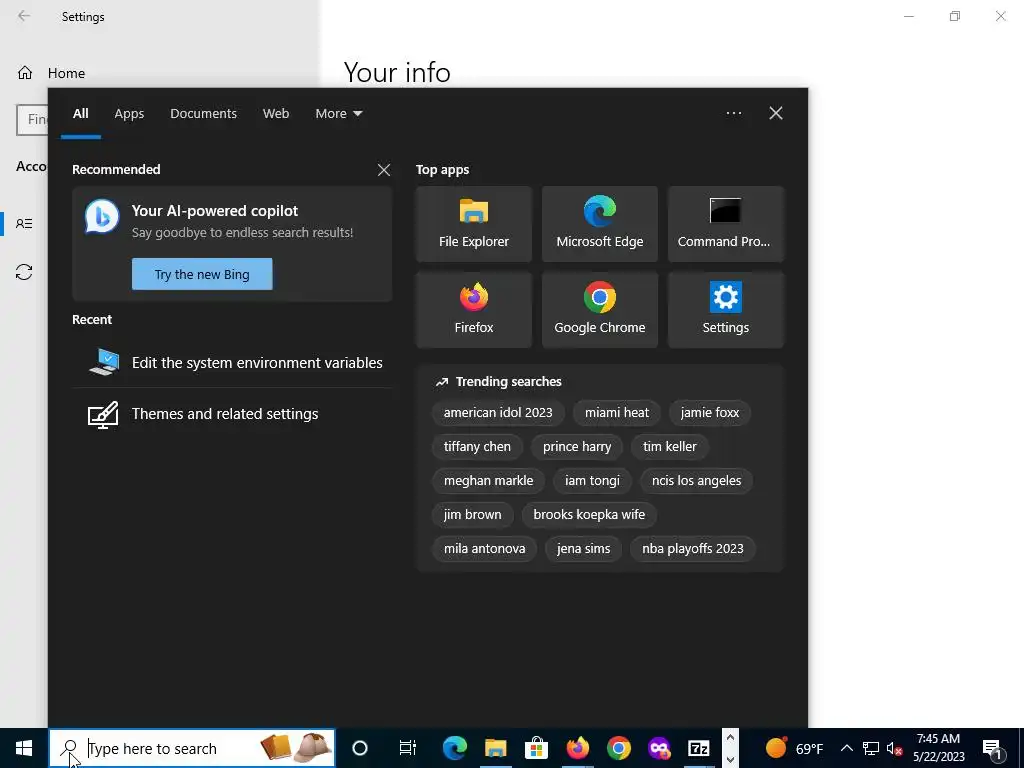The image size is (1024, 768).
Task: Search trending iam tongi
Action: coord(592,481)
